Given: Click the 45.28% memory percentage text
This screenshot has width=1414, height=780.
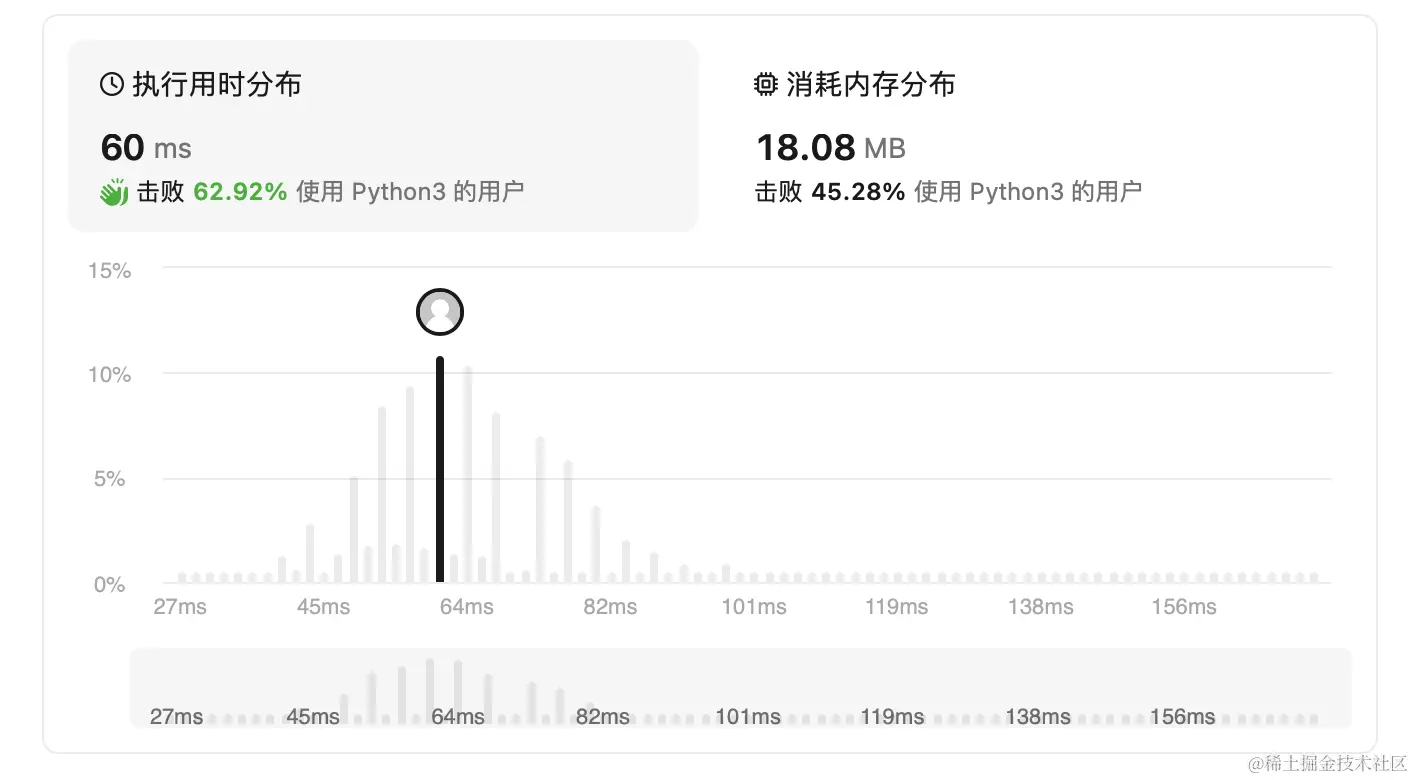Looking at the screenshot, I should 858,192.
